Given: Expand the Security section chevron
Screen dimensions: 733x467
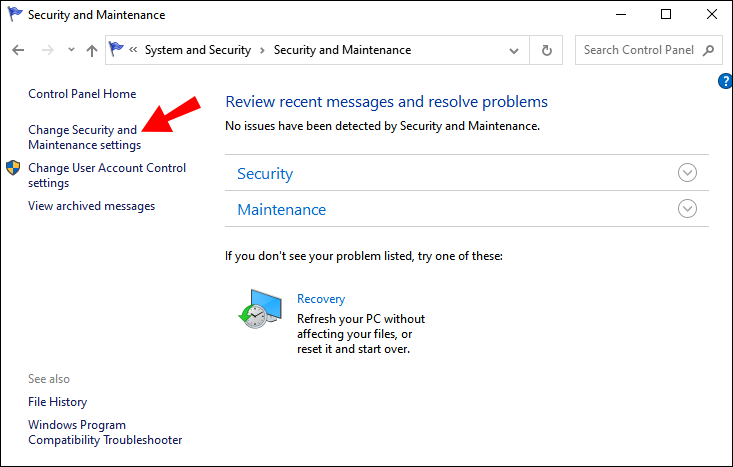Looking at the screenshot, I should pos(687,173).
